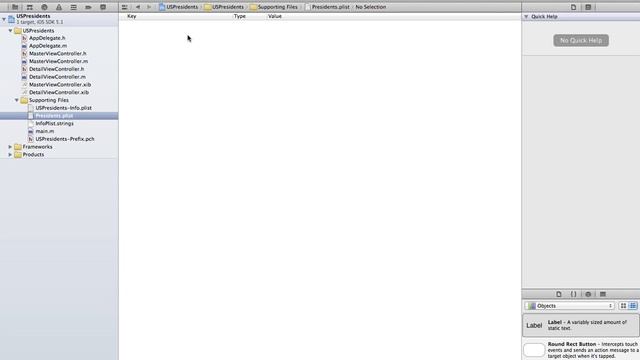Image resolution: width=640 pixels, height=360 pixels.
Task: Open the File Template library icon
Action: pos(559,294)
